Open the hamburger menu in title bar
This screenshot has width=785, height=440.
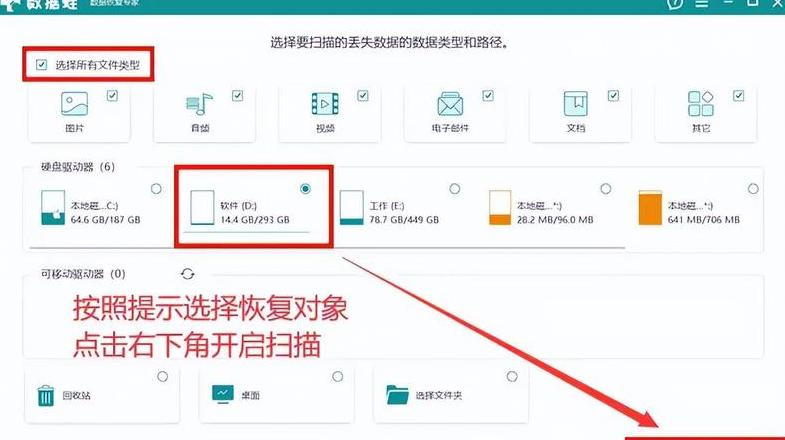click(x=702, y=4)
